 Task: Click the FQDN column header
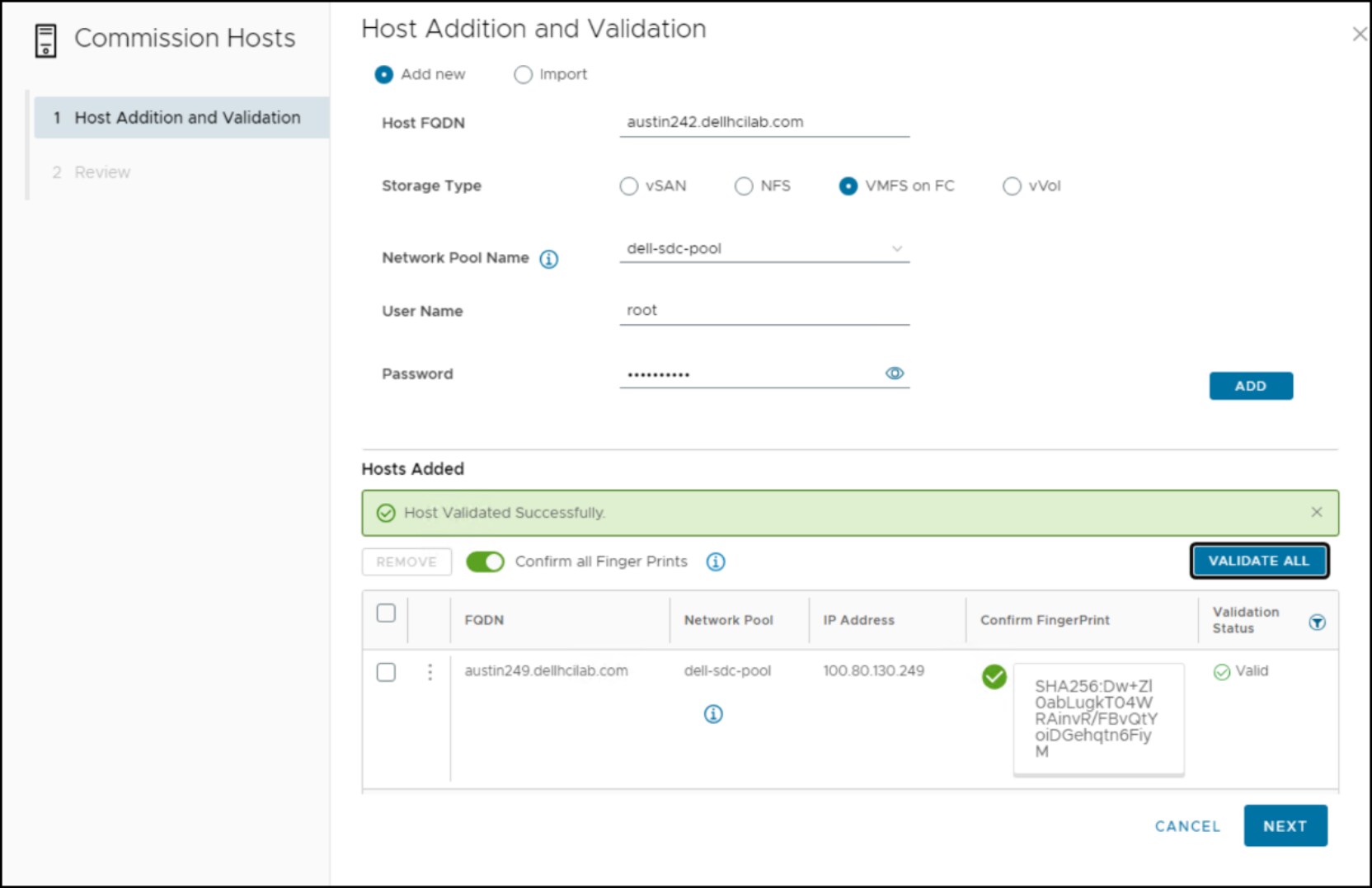pyautogui.click(x=484, y=620)
